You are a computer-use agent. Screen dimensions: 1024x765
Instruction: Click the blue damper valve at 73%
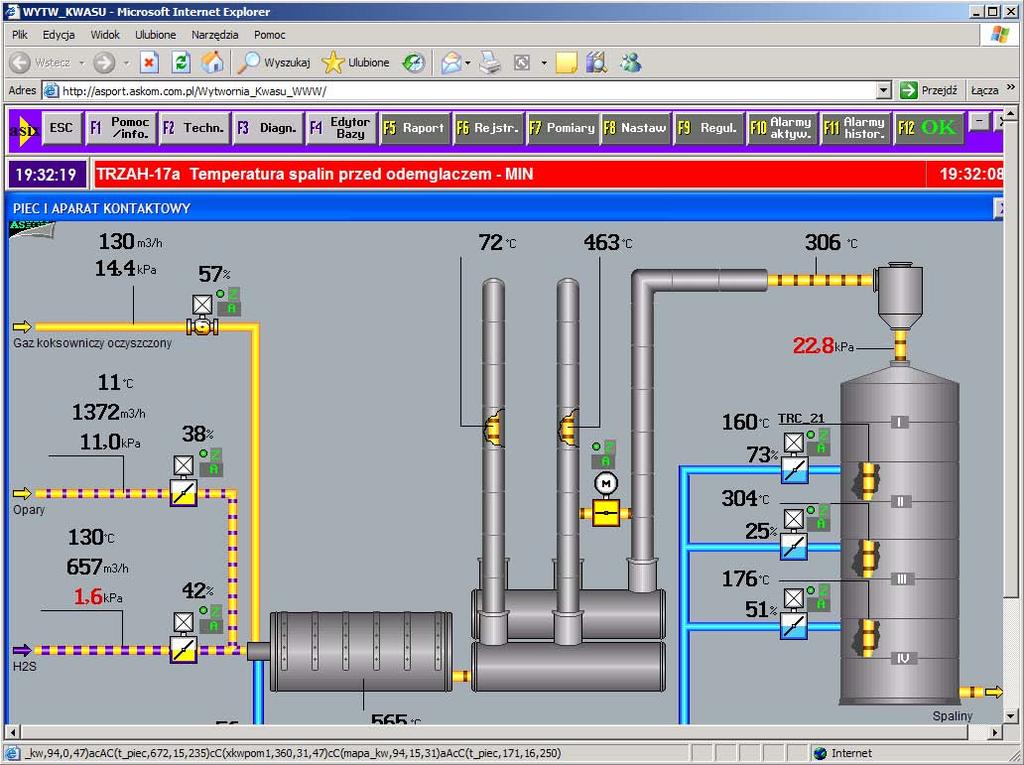(794, 470)
